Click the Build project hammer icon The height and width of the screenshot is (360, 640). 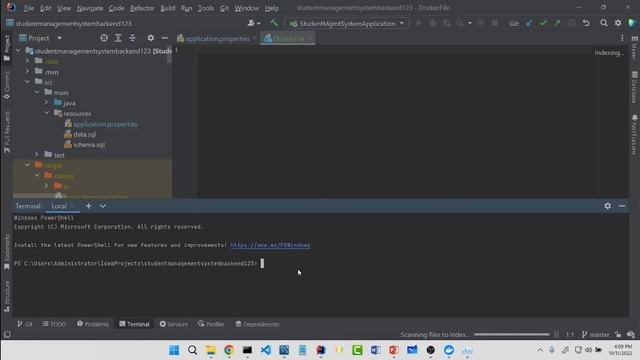(273, 23)
